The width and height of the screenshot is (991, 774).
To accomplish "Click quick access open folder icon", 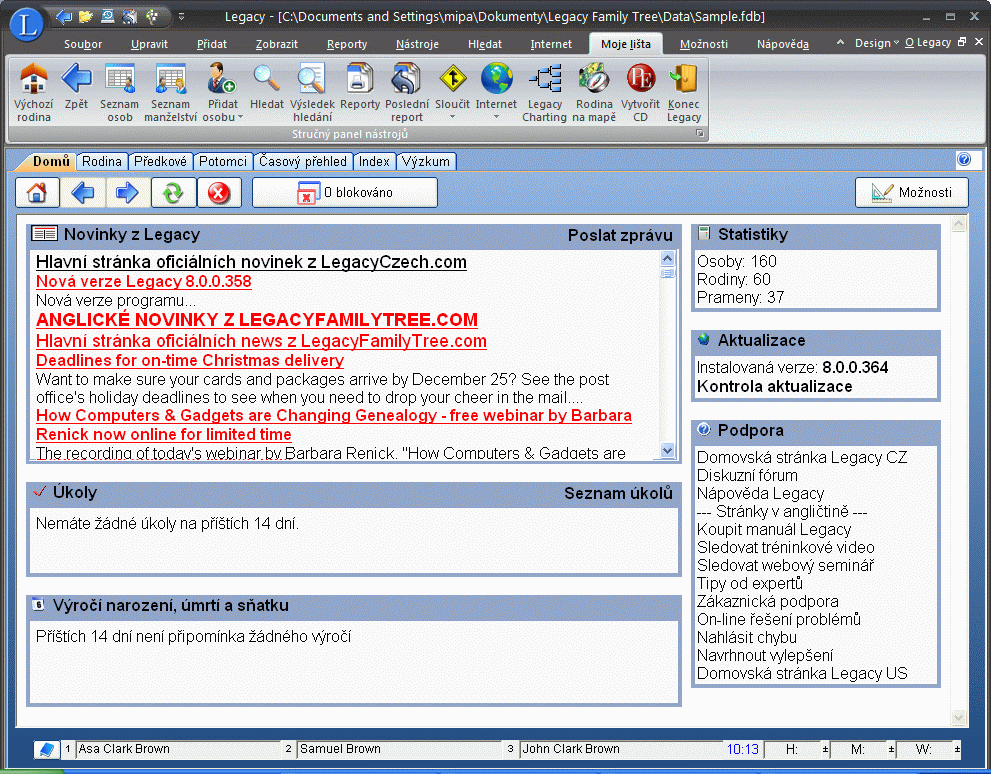I will click(x=85, y=16).
